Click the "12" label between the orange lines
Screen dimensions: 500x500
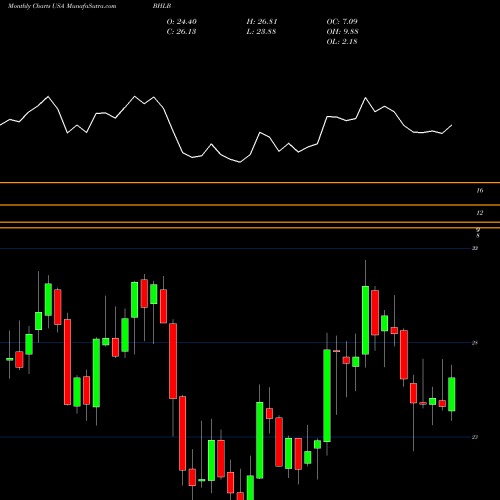[480, 213]
